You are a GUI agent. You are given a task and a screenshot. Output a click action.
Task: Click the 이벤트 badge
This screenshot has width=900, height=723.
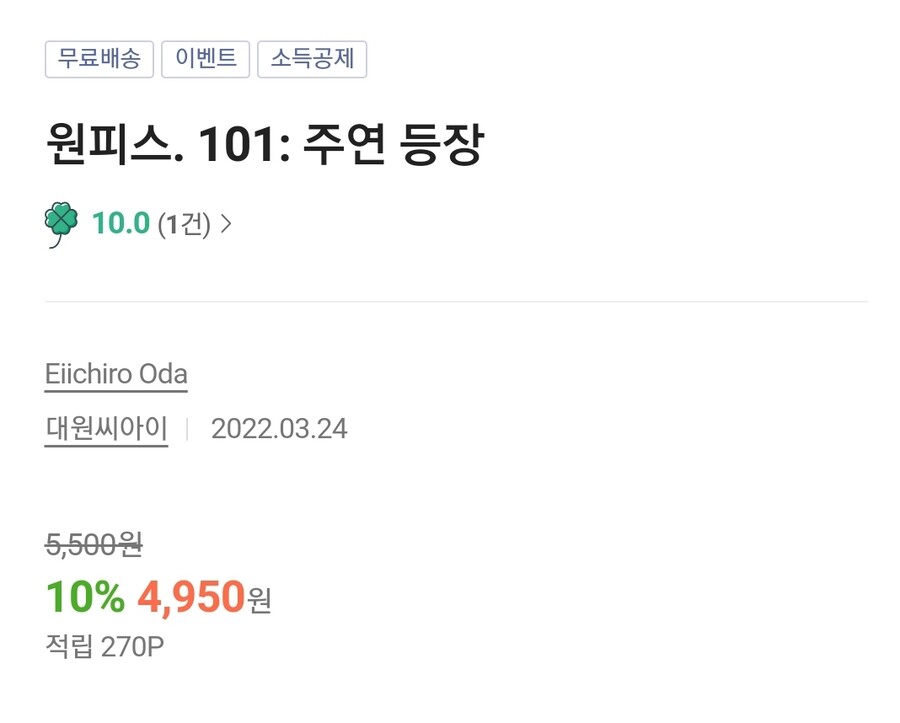205,59
